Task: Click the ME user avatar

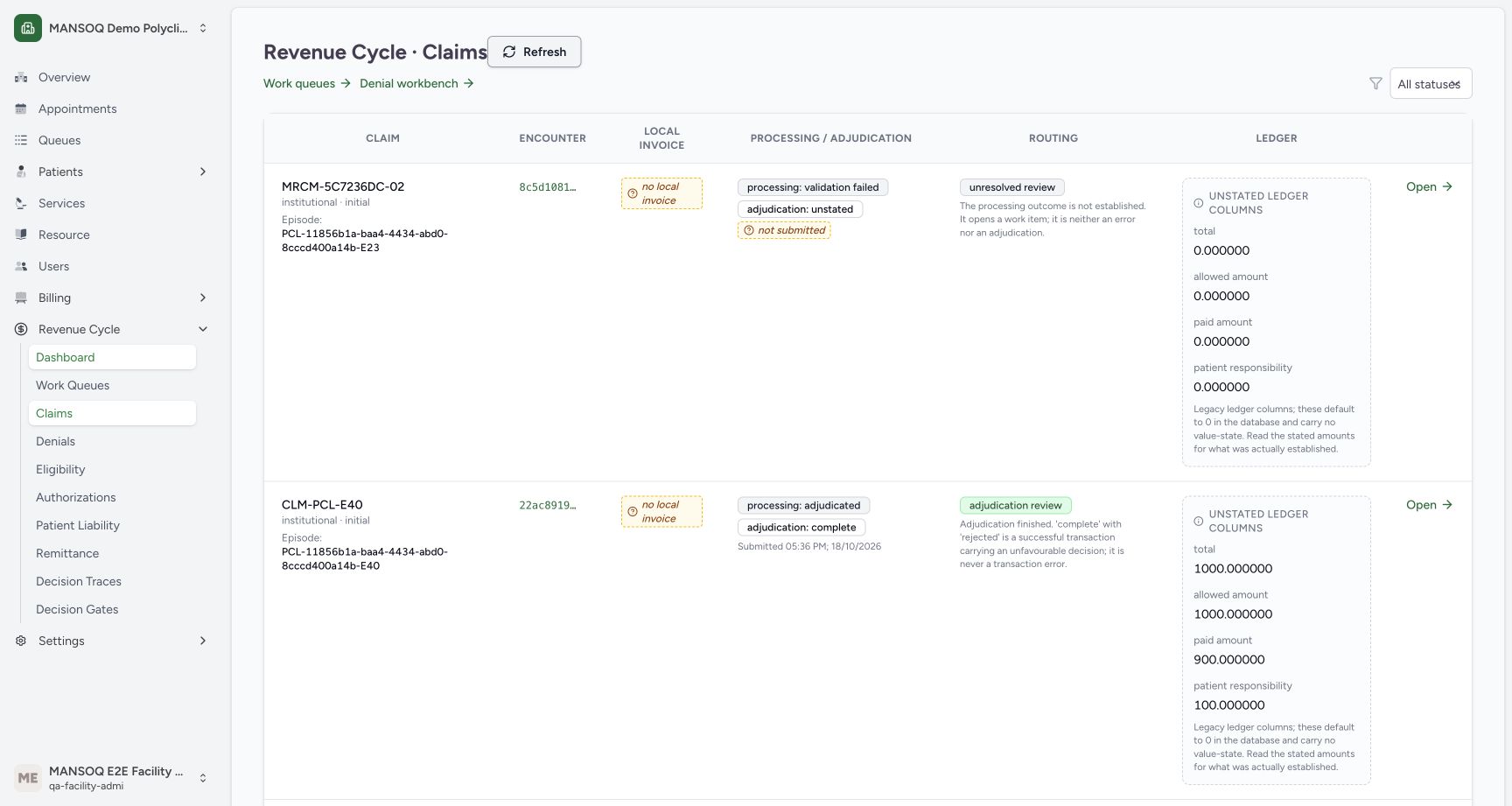Action: click(28, 777)
